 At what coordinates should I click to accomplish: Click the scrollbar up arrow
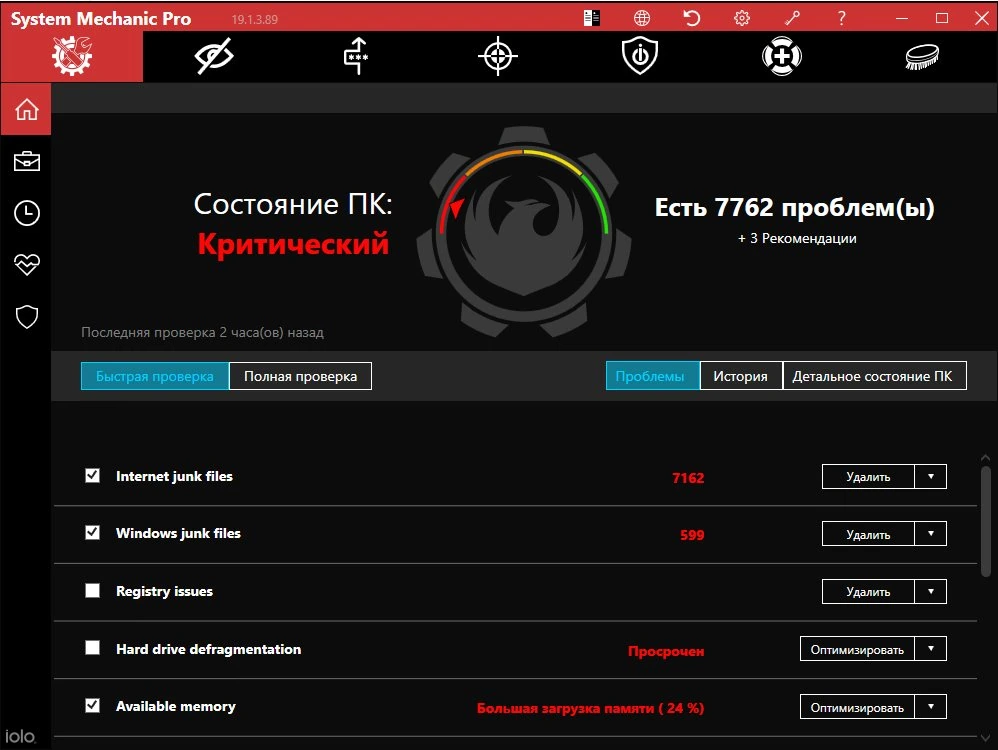tap(985, 457)
